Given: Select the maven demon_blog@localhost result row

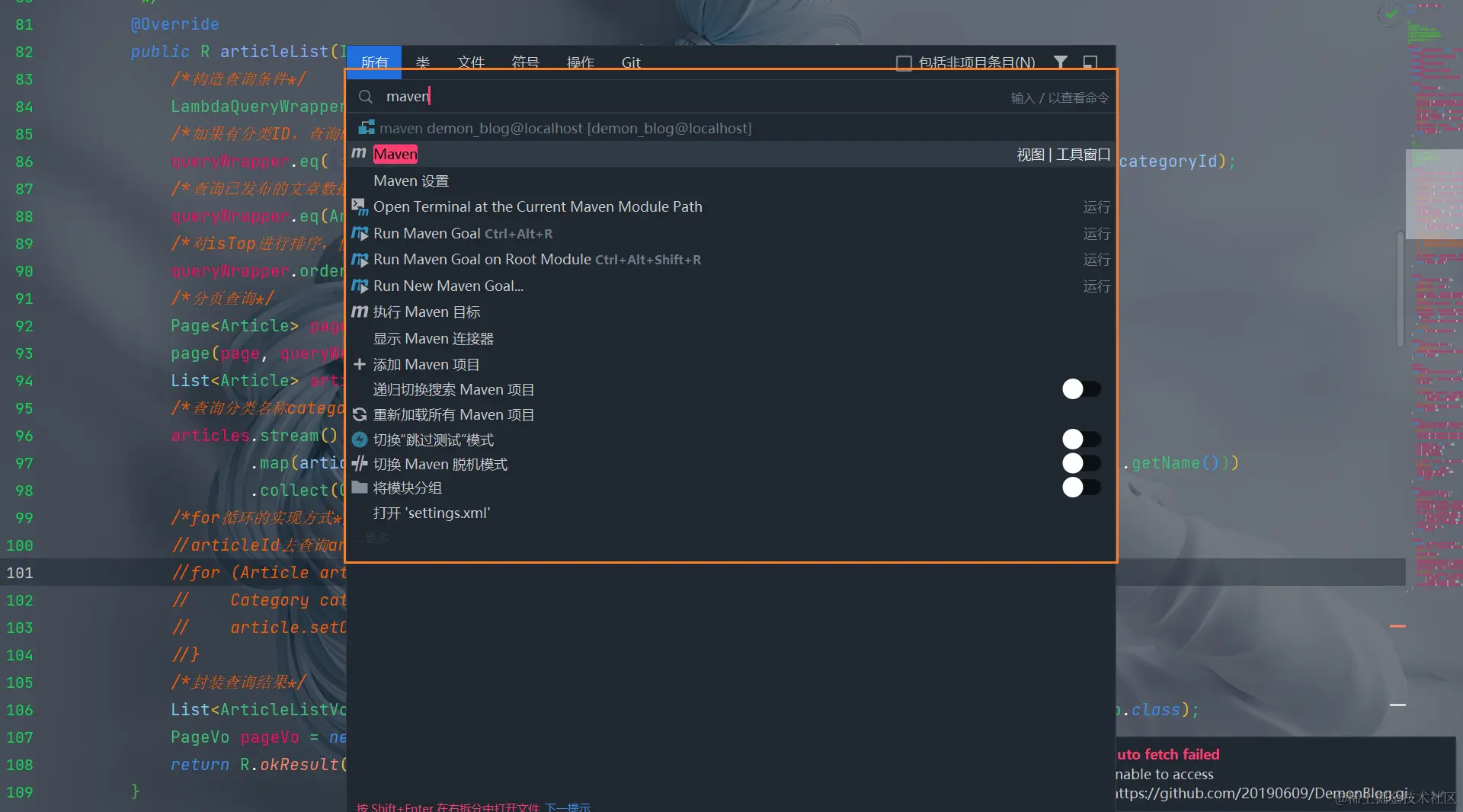Looking at the screenshot, I should [x=731, y=128].
